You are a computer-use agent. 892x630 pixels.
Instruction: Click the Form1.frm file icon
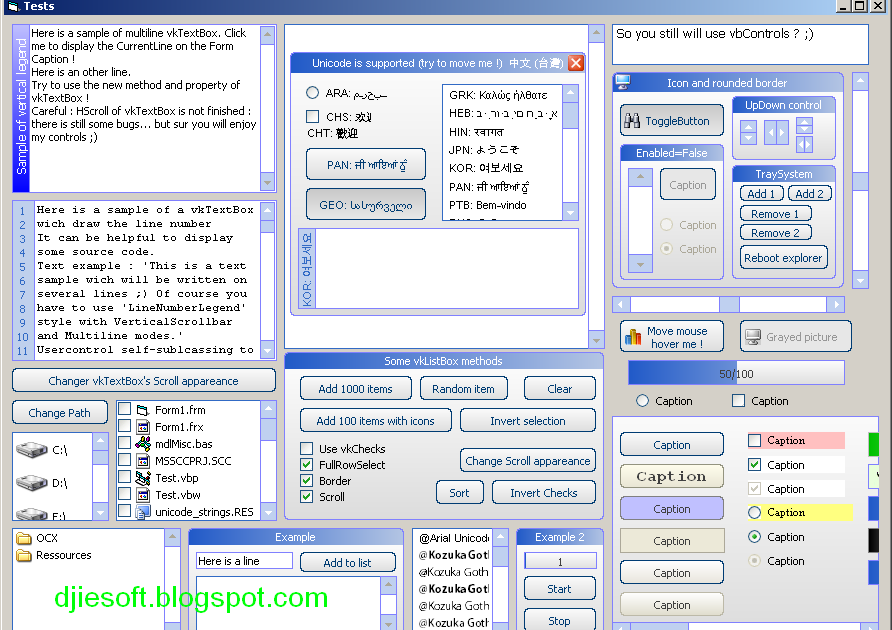(143, 410)
